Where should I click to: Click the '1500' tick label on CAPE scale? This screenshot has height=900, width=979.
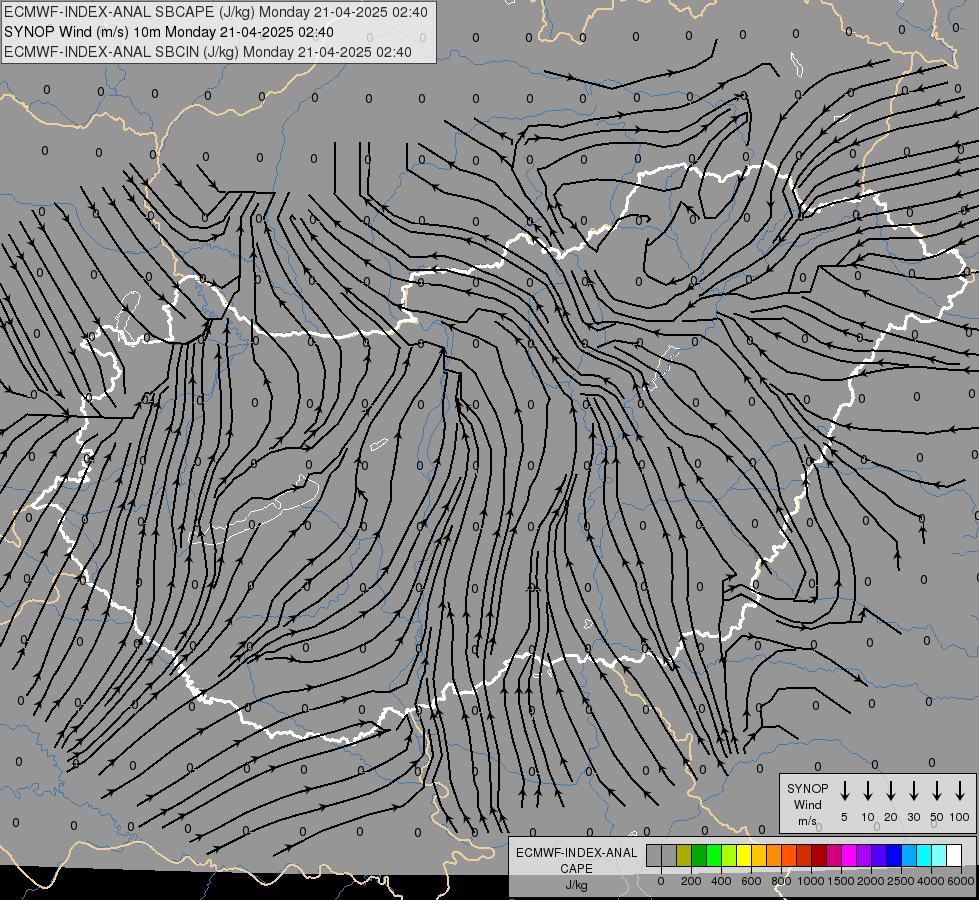(841, 881)
